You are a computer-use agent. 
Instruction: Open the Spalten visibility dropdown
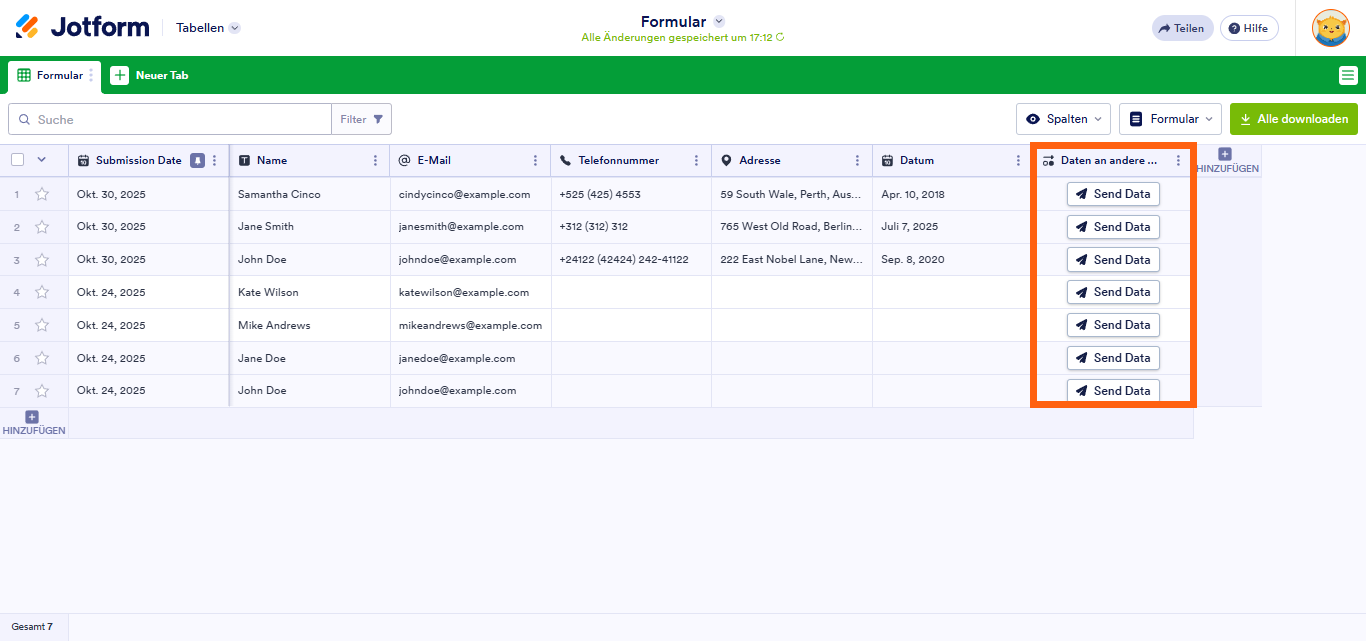pos(1063,119)
